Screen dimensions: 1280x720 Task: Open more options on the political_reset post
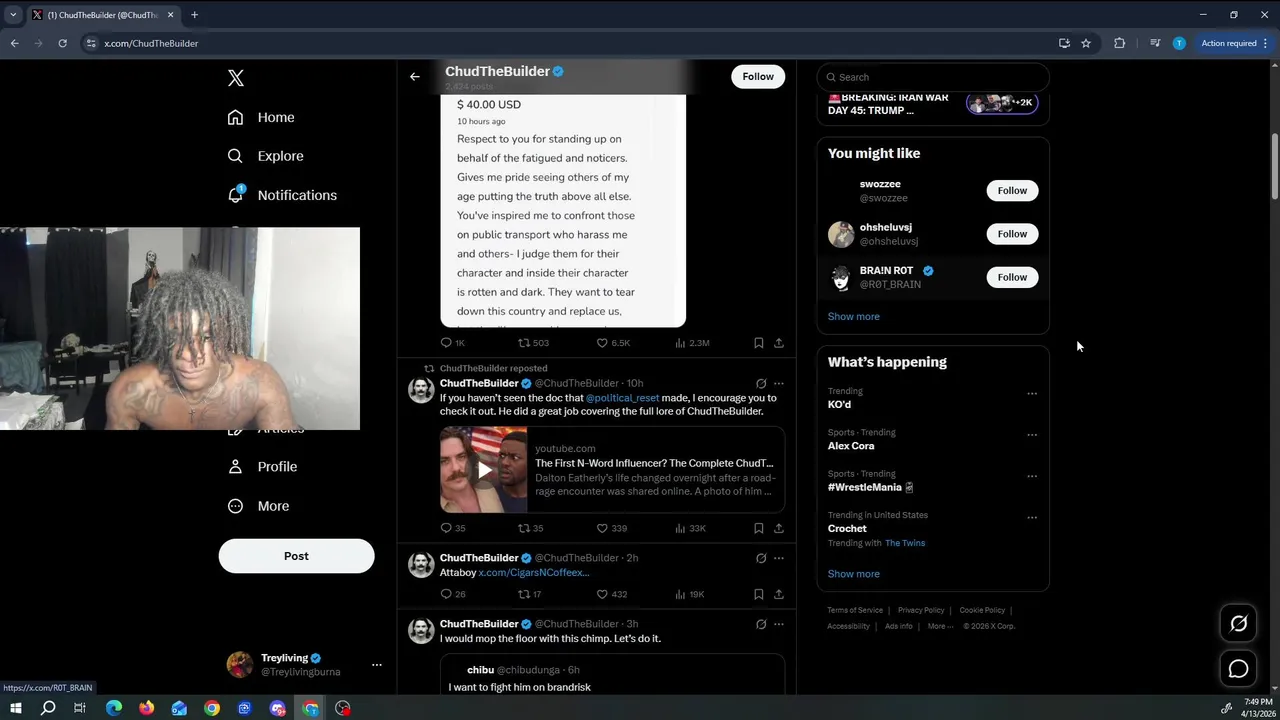tap(779, 383)
